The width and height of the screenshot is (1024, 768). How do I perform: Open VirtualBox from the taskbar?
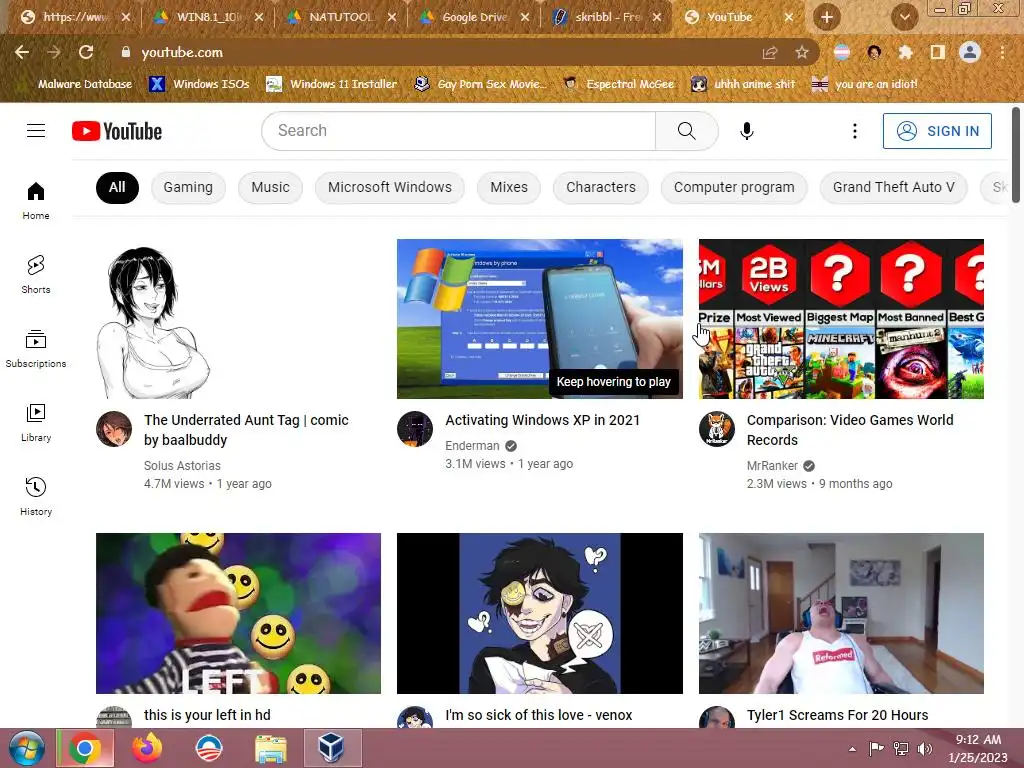point(332,748)
